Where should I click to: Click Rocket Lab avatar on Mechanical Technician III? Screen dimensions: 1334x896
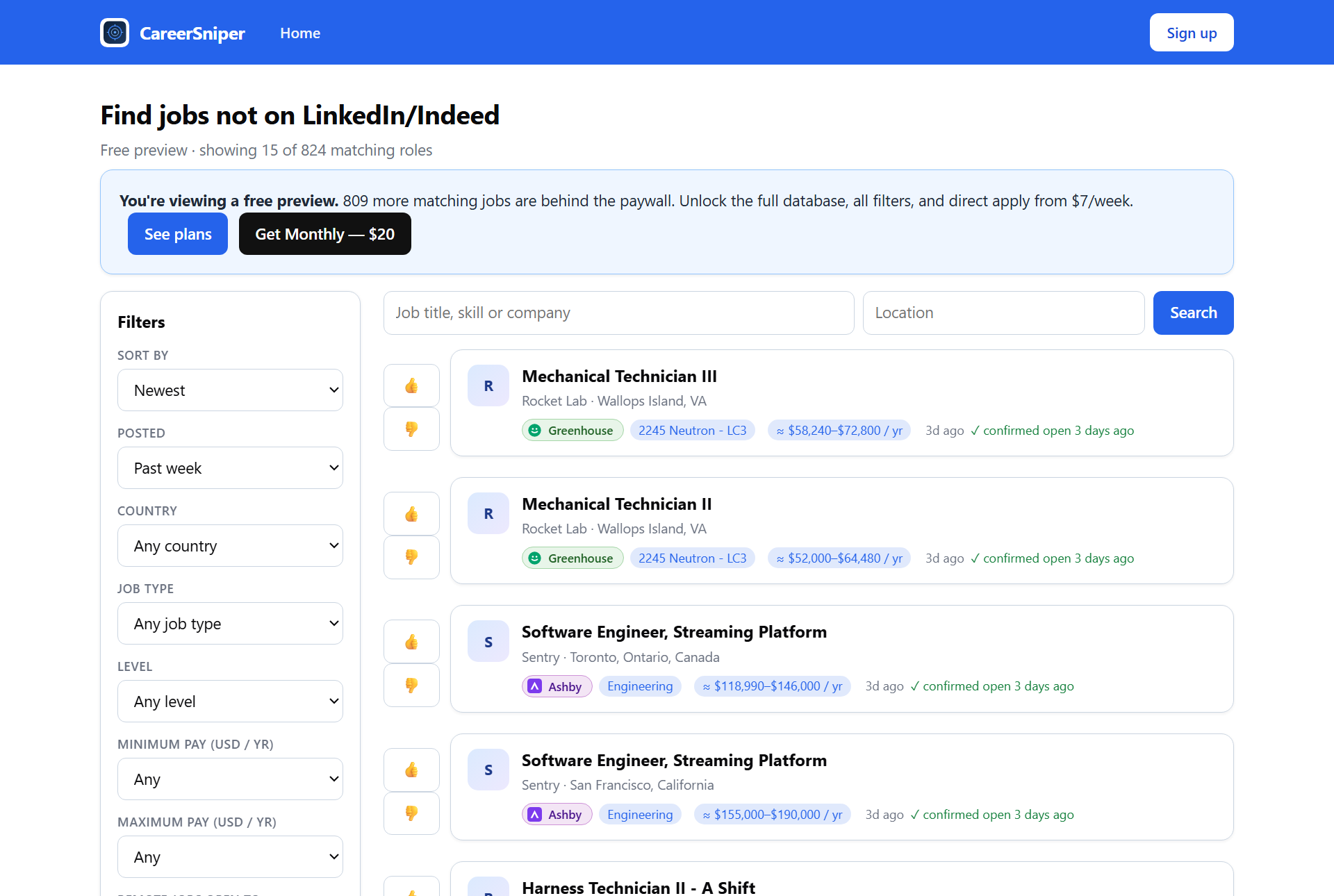click(488, 385)
